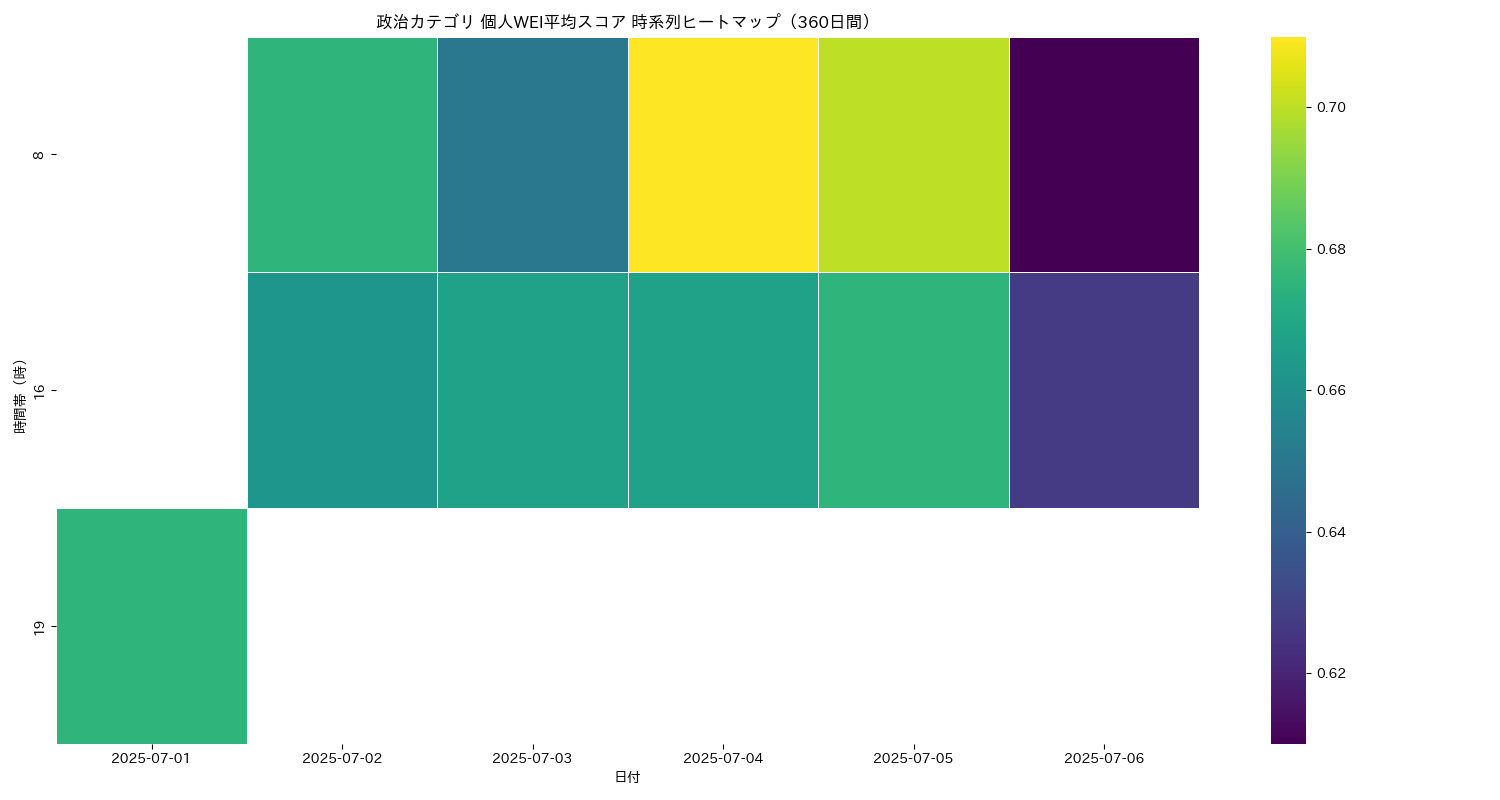
Task: Click the y-axis tick label 19
Action: pos(38,627)
